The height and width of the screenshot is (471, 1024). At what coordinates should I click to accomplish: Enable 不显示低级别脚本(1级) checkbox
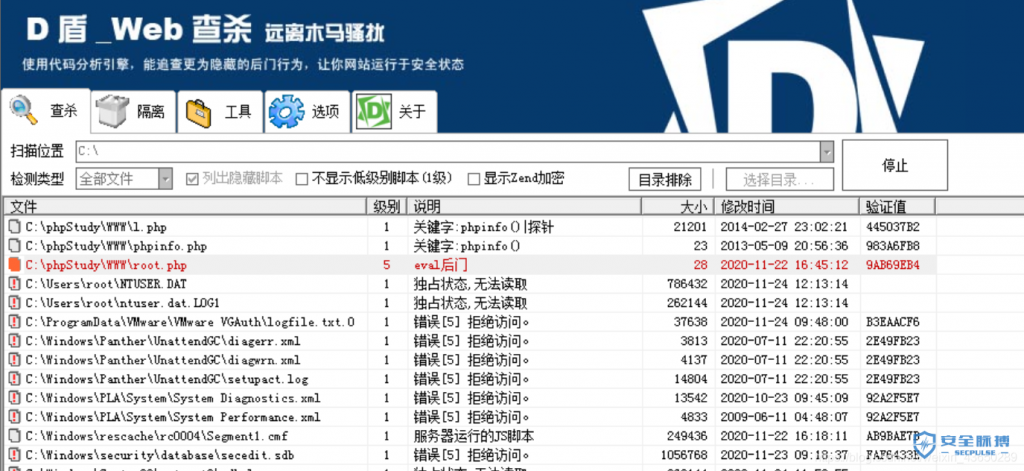click(302, 178)
